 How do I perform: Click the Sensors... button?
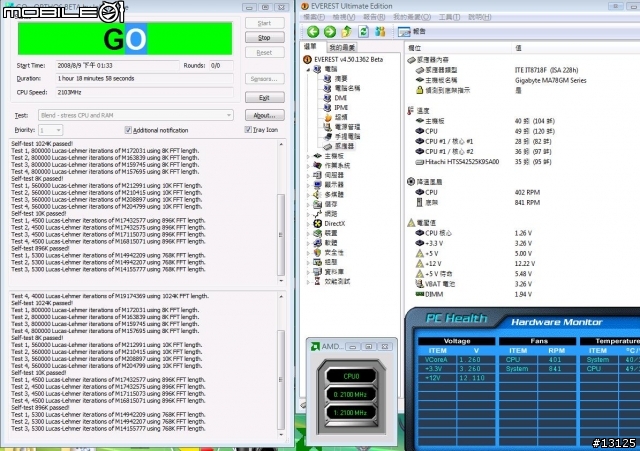(x=264, y=79)
